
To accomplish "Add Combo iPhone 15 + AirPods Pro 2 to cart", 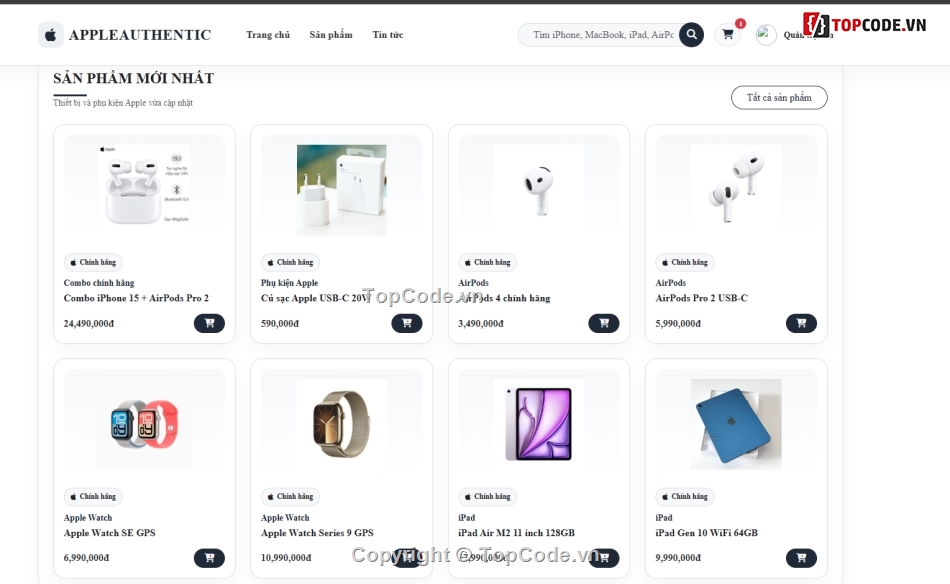I will 209,323.
